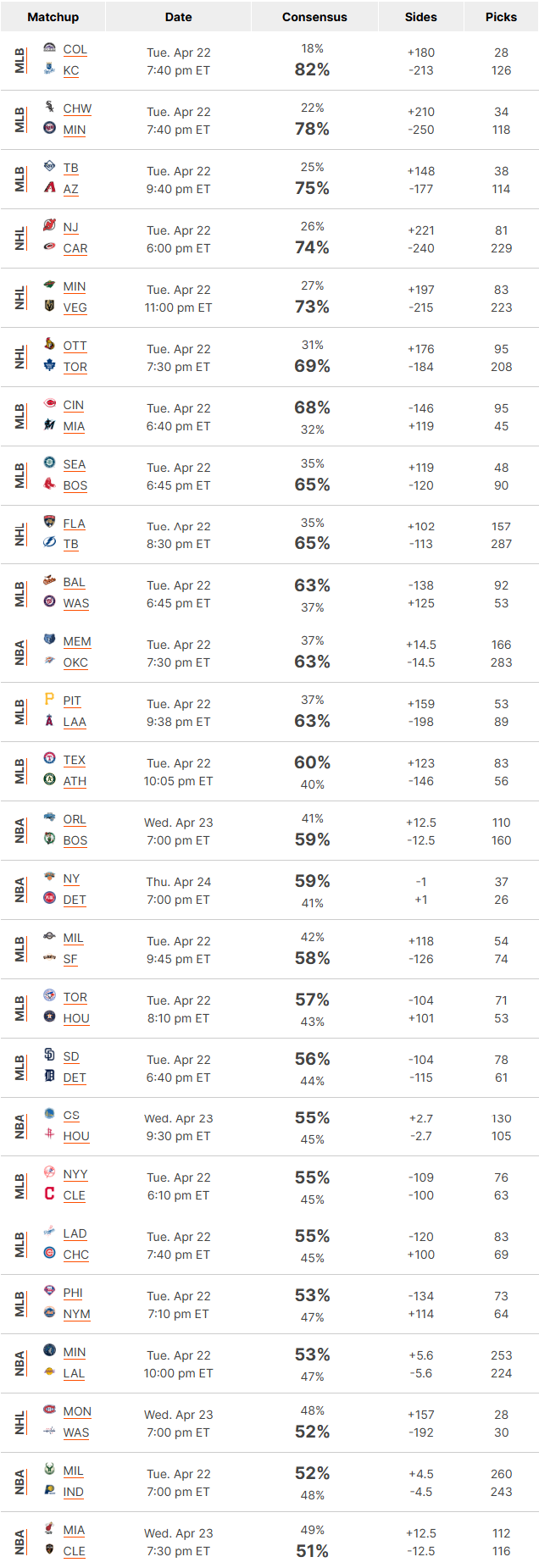Viewport: 539px width, 1568px height.
Task: Open the KC team link
Action: (x=71, y=70)
